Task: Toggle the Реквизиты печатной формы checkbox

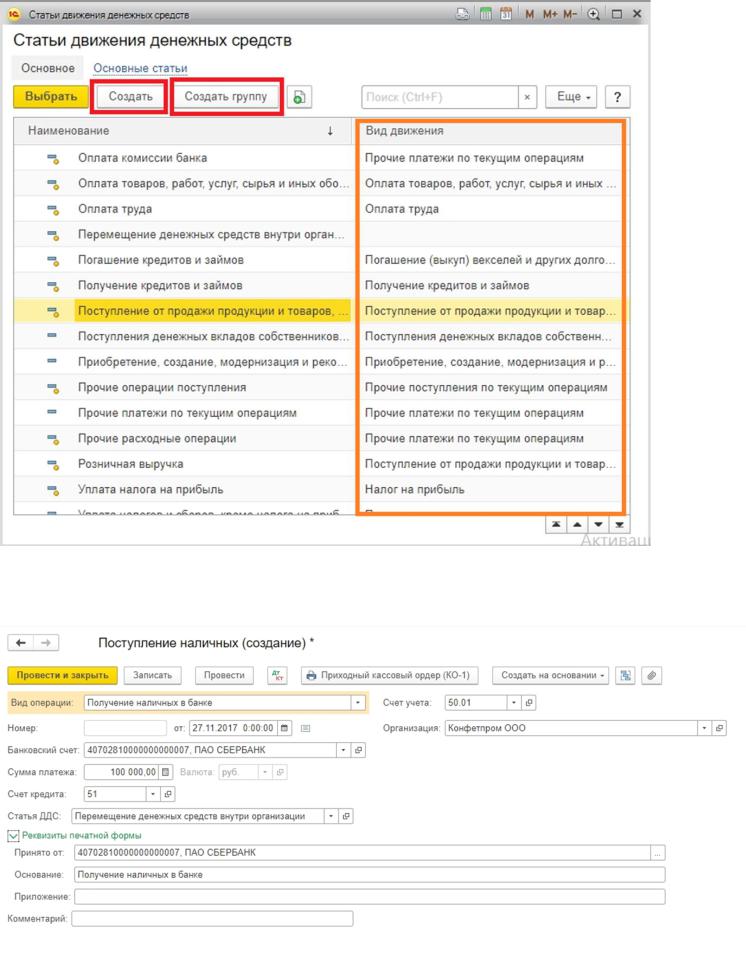Action: (x=13, y=836)
